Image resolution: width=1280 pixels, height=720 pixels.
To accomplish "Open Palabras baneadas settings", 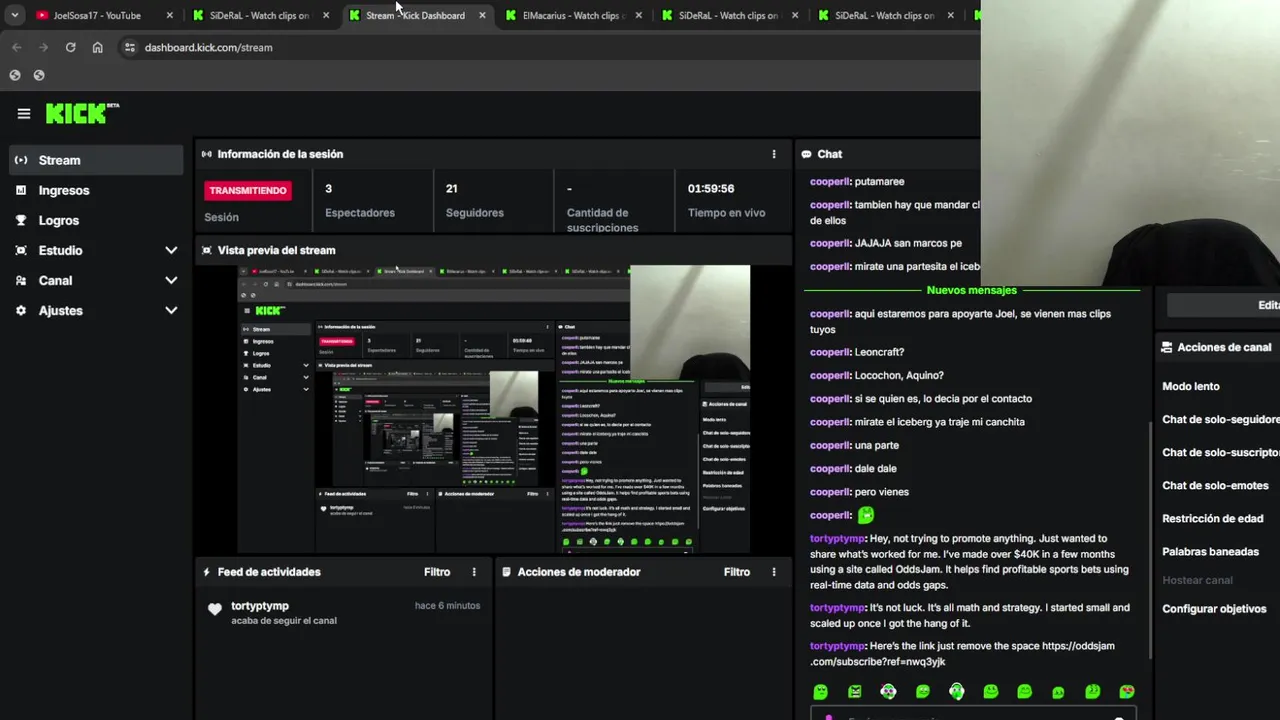I will coord(1210,552).
